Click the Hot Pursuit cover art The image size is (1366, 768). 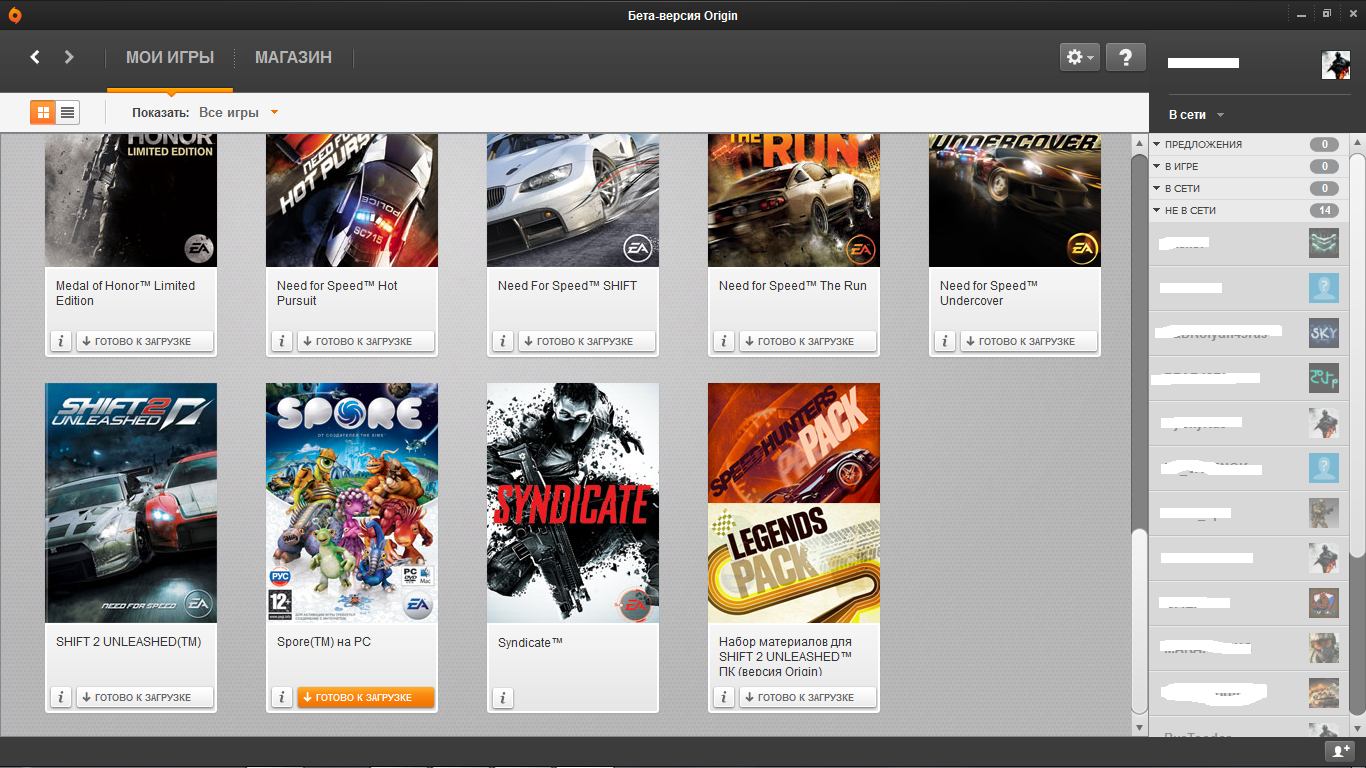pos(352,200)
